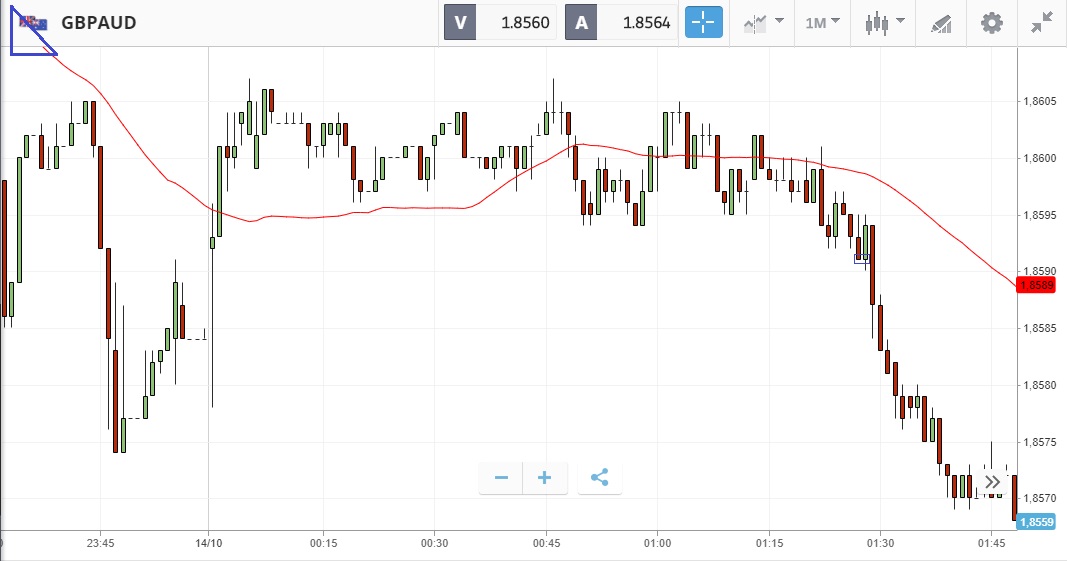Screen dimensions: 1067x561
Task: Expand the candlestick chart type dropdown
Action: click(x=884, y=22)
